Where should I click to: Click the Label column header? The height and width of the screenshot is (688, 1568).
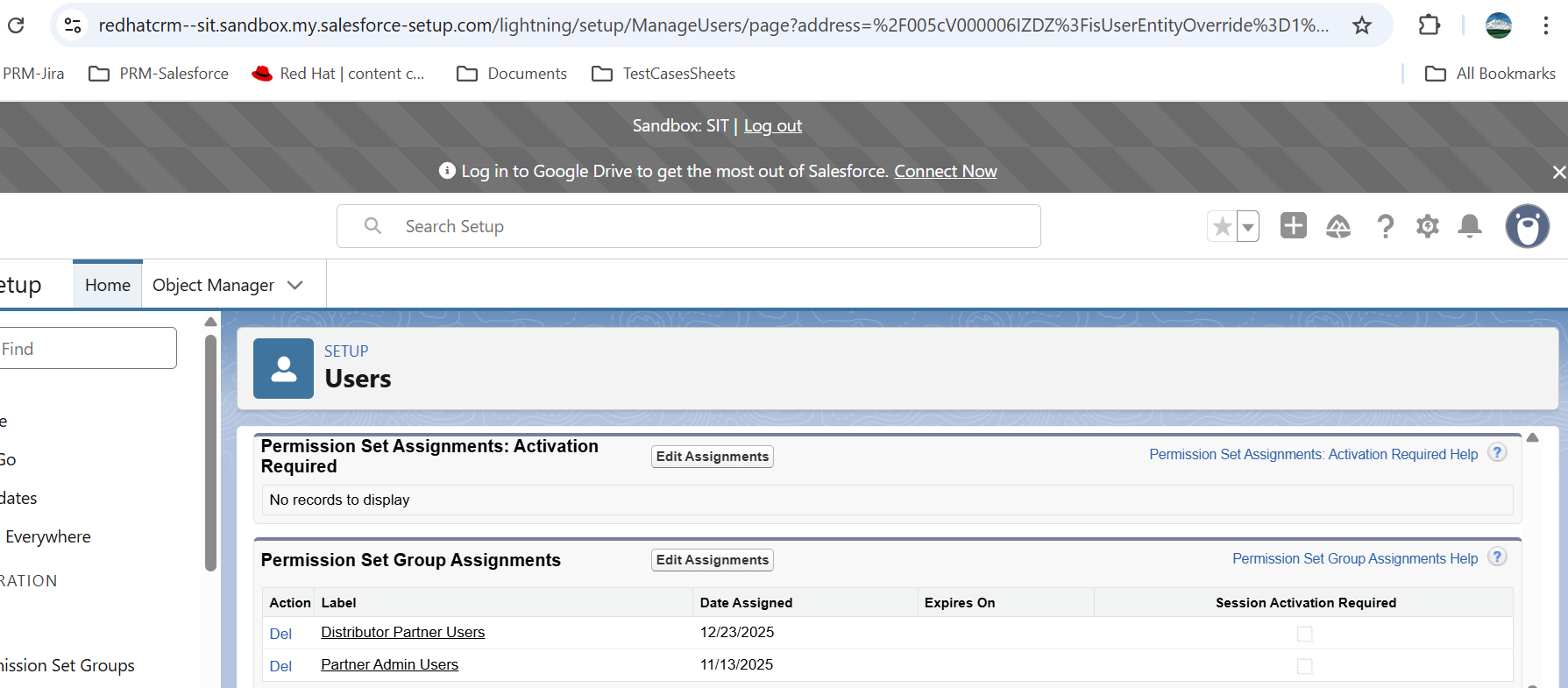(x=338, y=602)
